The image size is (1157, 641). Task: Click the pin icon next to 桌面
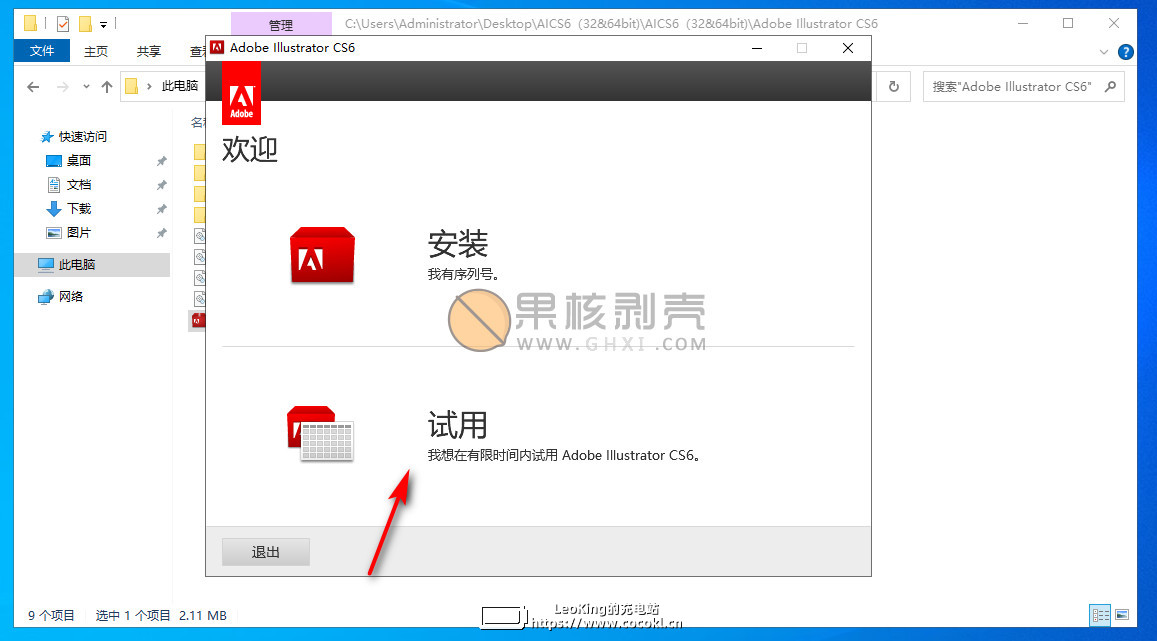click(162, 161)
